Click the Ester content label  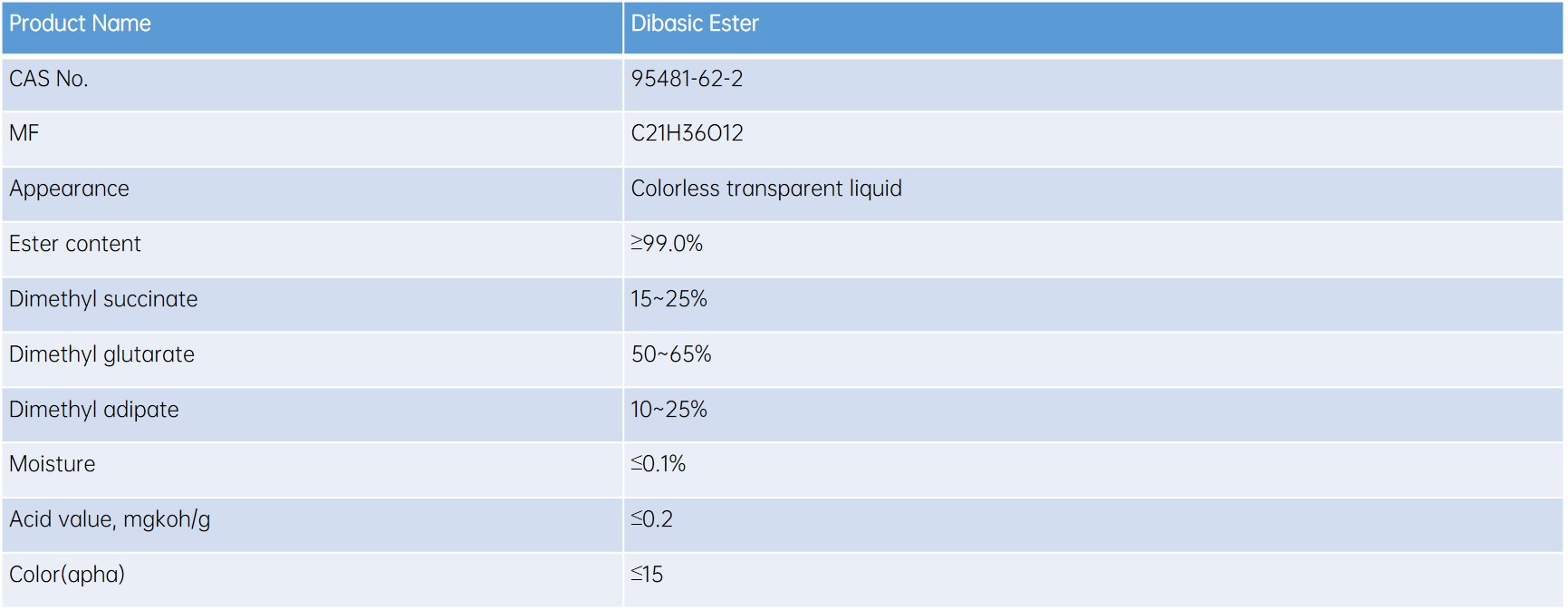75,245
